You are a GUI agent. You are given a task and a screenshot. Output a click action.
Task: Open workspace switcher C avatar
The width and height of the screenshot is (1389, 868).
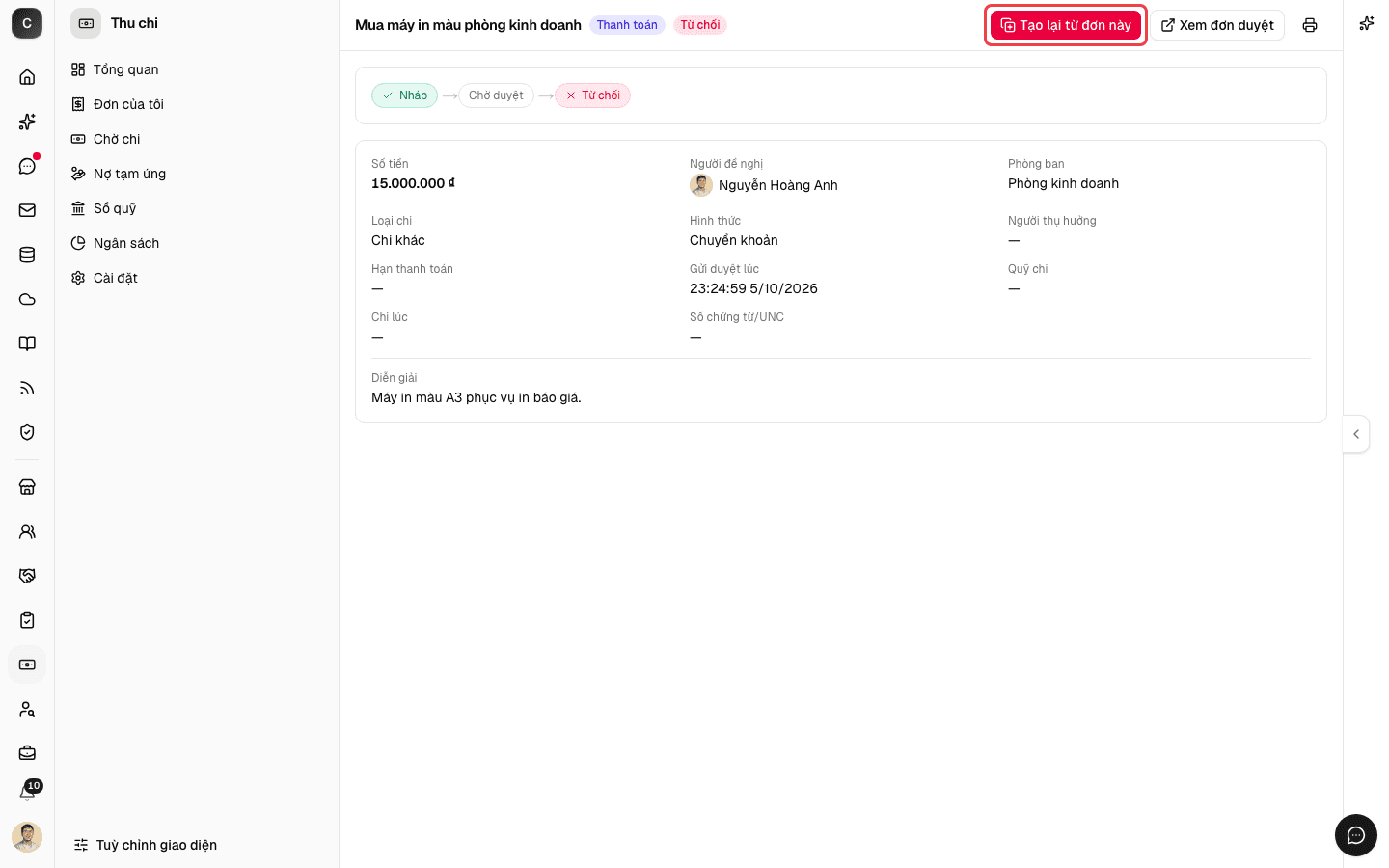click(27, 23)
